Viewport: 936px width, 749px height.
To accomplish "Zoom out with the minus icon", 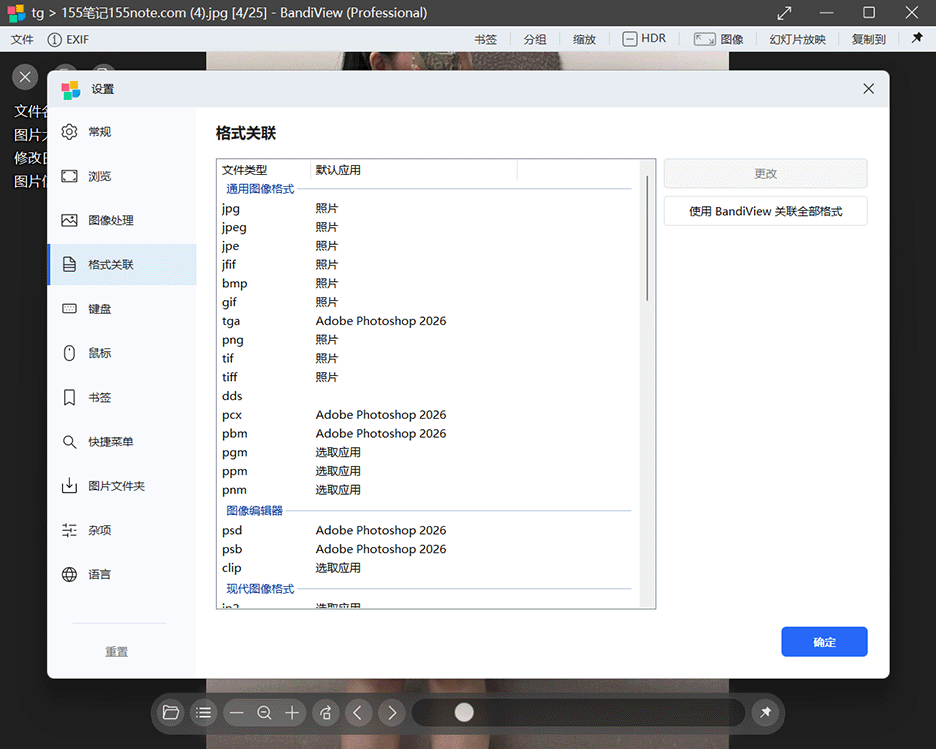I will pyautogui.click(x=236, y=713).
